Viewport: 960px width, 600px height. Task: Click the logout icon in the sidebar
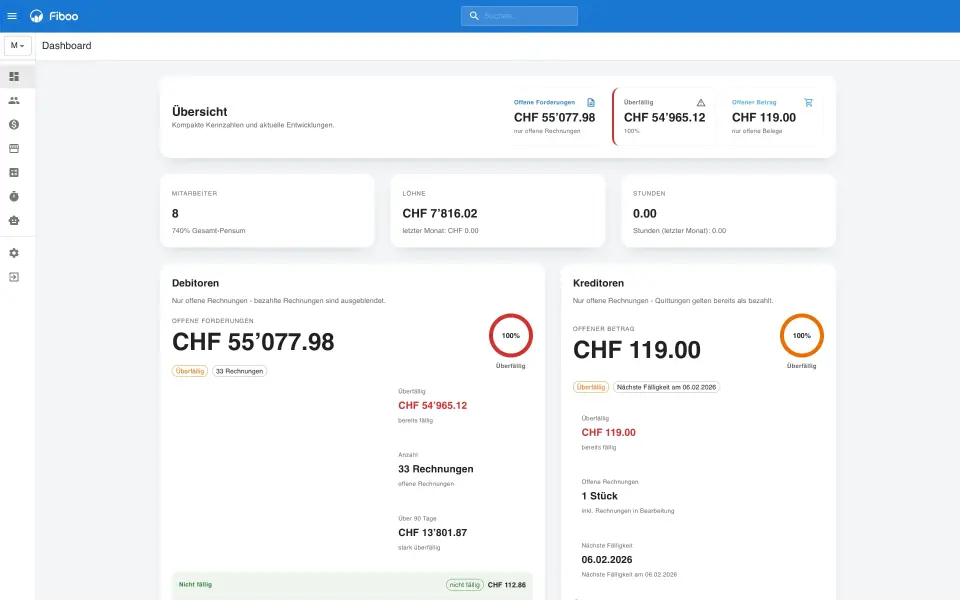(14, 277)
